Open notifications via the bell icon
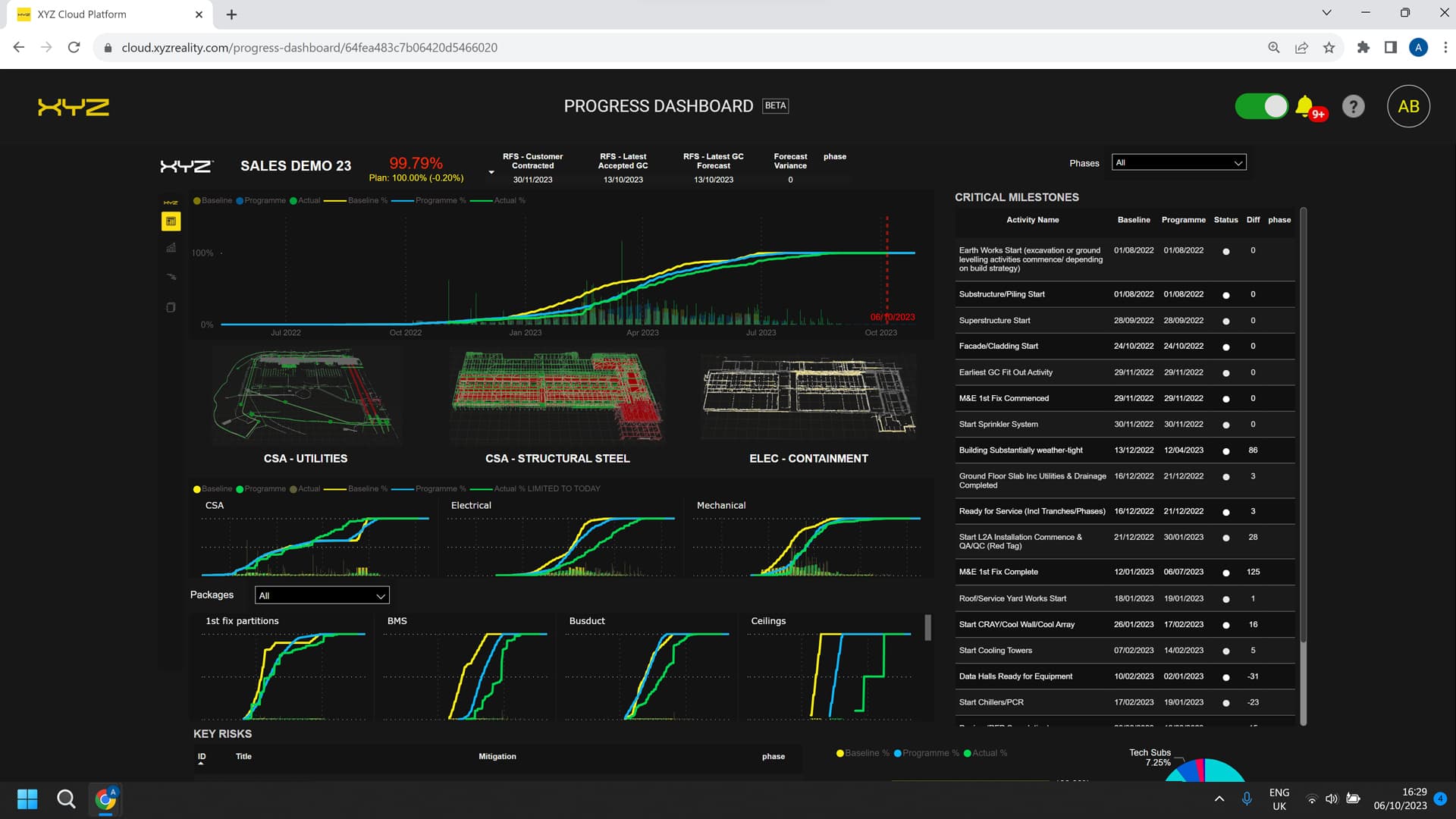 click(1305, 105)
